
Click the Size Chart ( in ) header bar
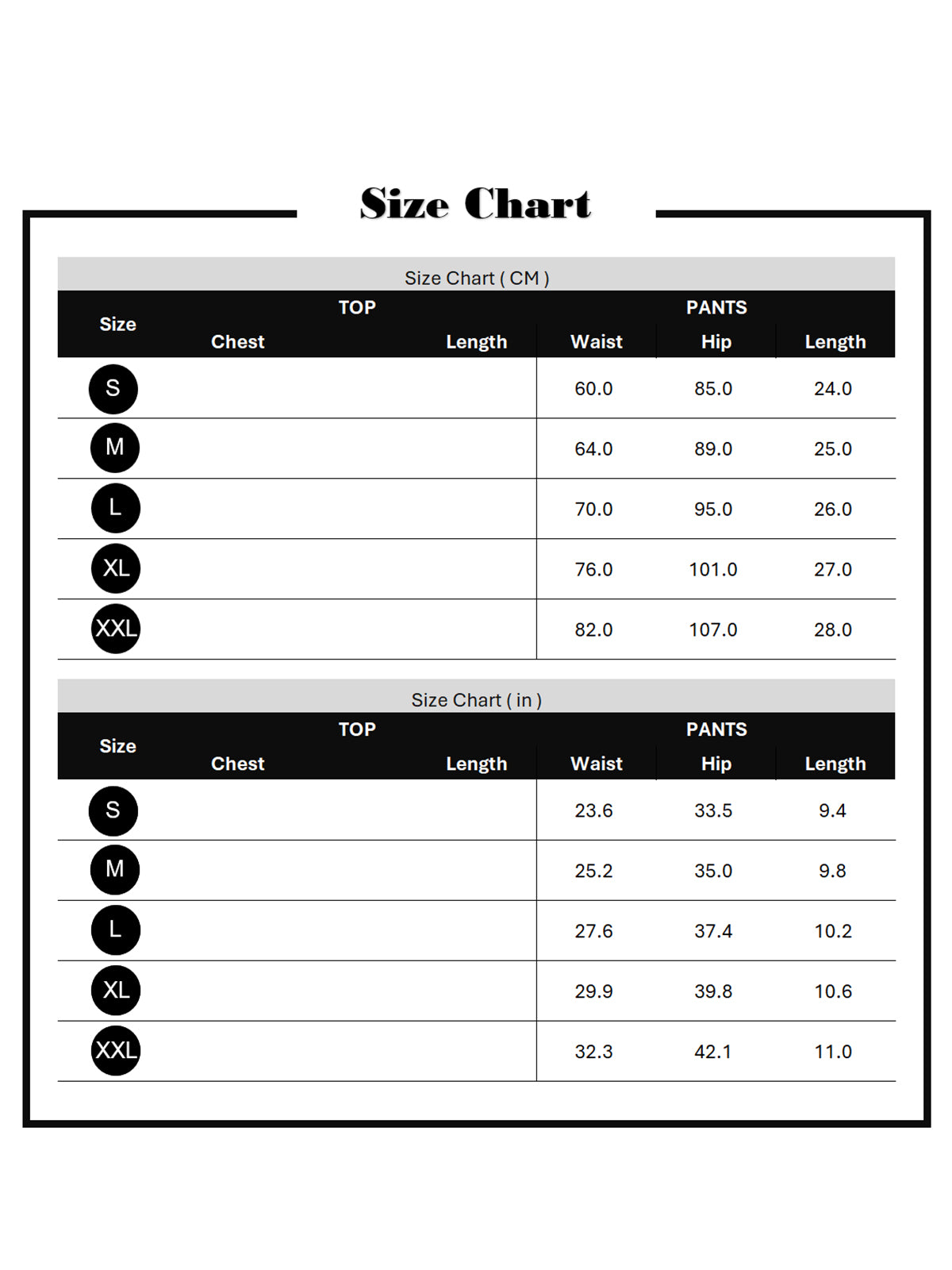tap(476, 697)
